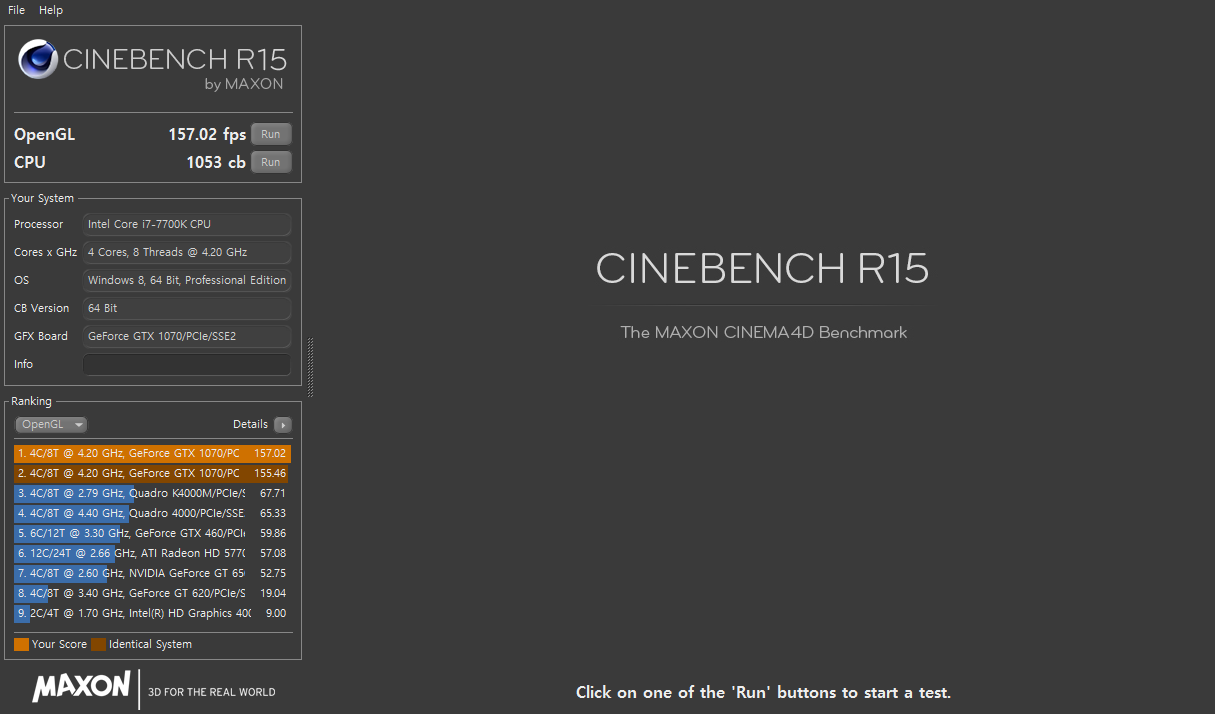Run the CPU benchmark test
Viewport: 1215px width, 714px height.
pyautogui.click(x=271, y=162)
